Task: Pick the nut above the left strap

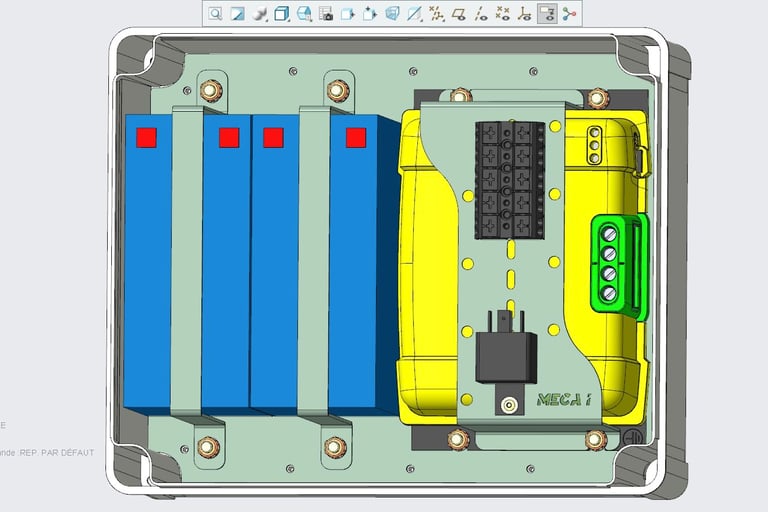Action: click(212, 90)
